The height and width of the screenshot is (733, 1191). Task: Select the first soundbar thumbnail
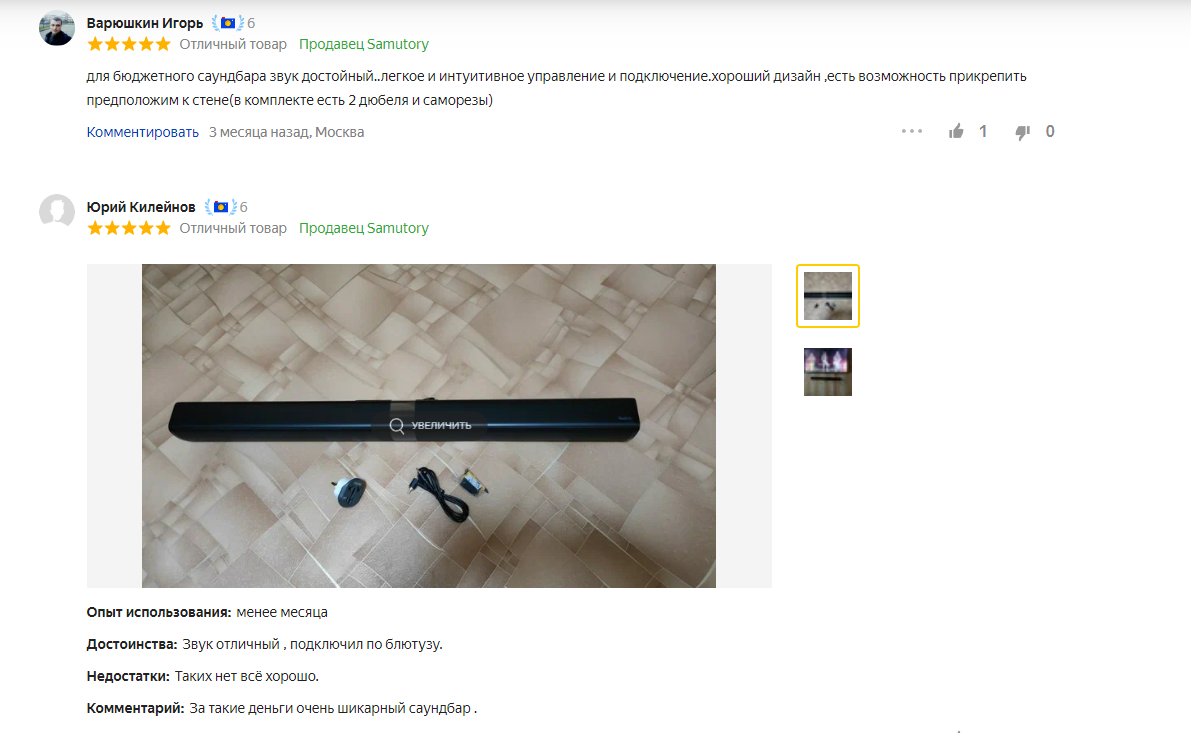click(828, 296)
